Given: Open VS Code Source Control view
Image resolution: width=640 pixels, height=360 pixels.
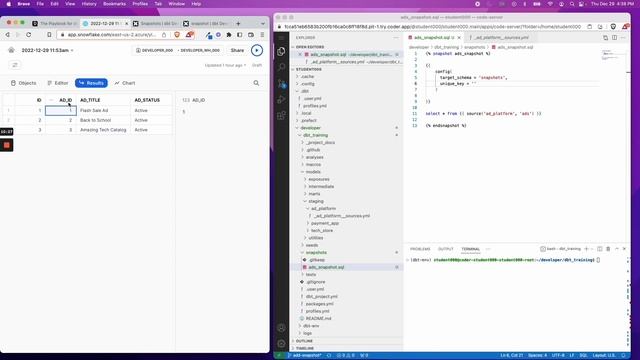Looking at the screenshot, I should coord(281,84).
